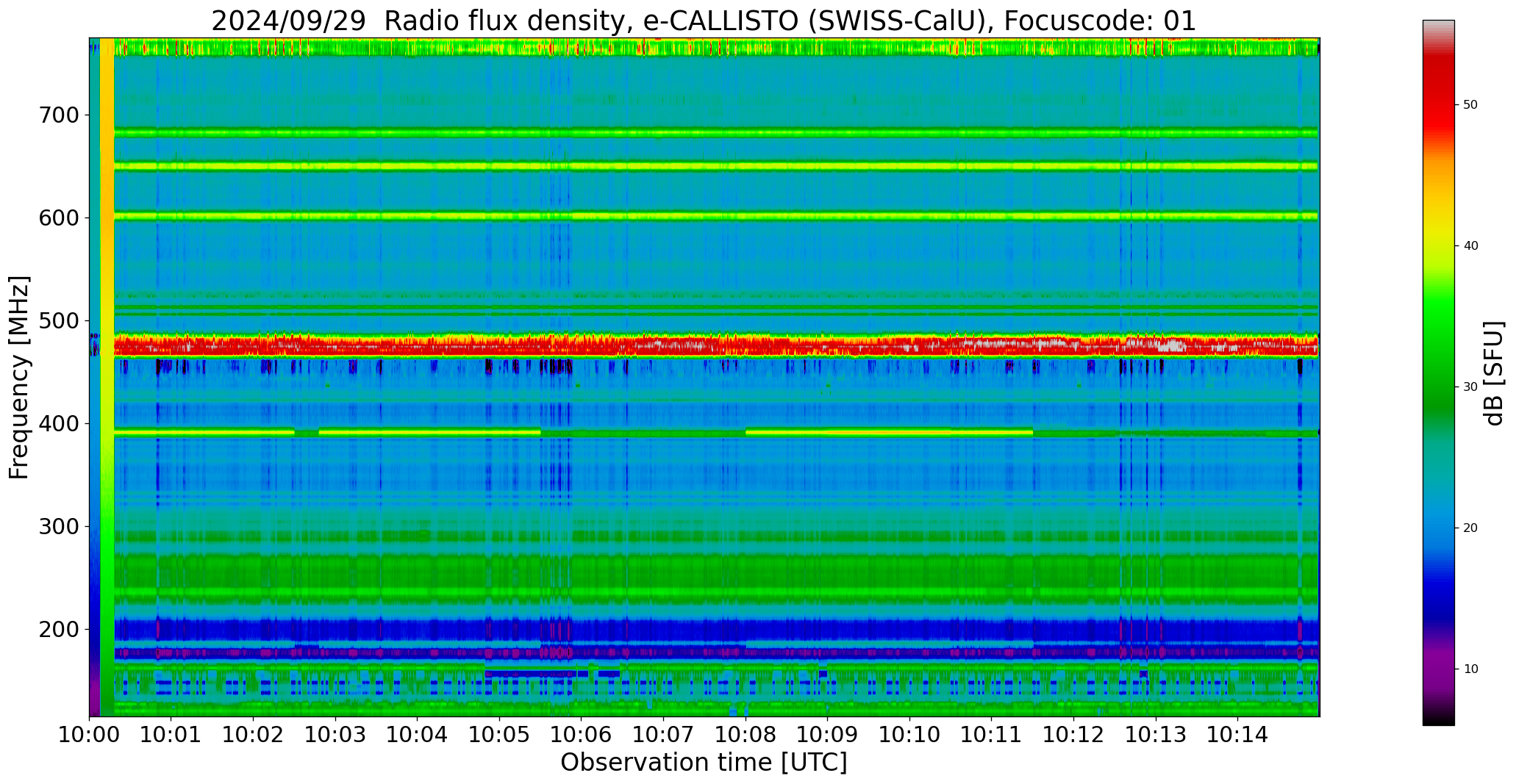Click the 10:09 time tick label

(827, 735)
